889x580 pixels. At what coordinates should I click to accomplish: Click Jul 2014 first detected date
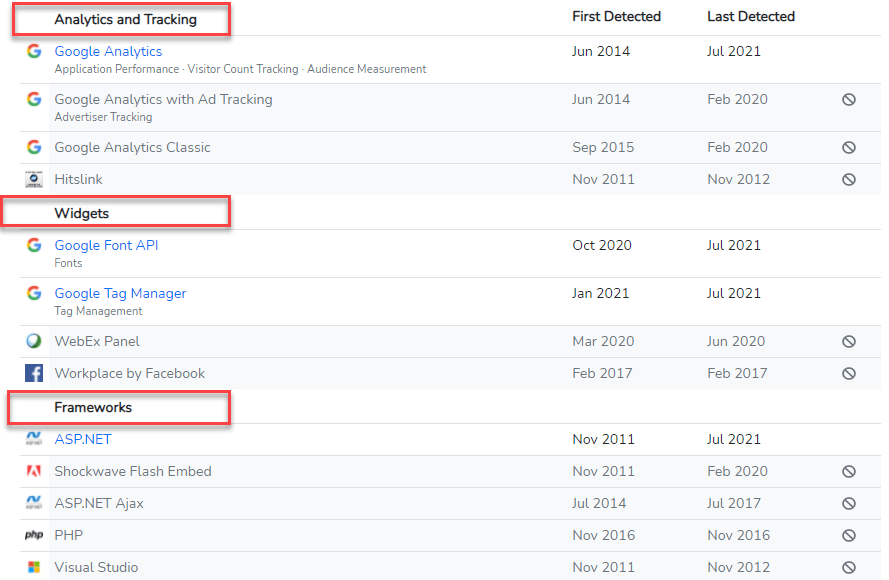click(599, 503)
